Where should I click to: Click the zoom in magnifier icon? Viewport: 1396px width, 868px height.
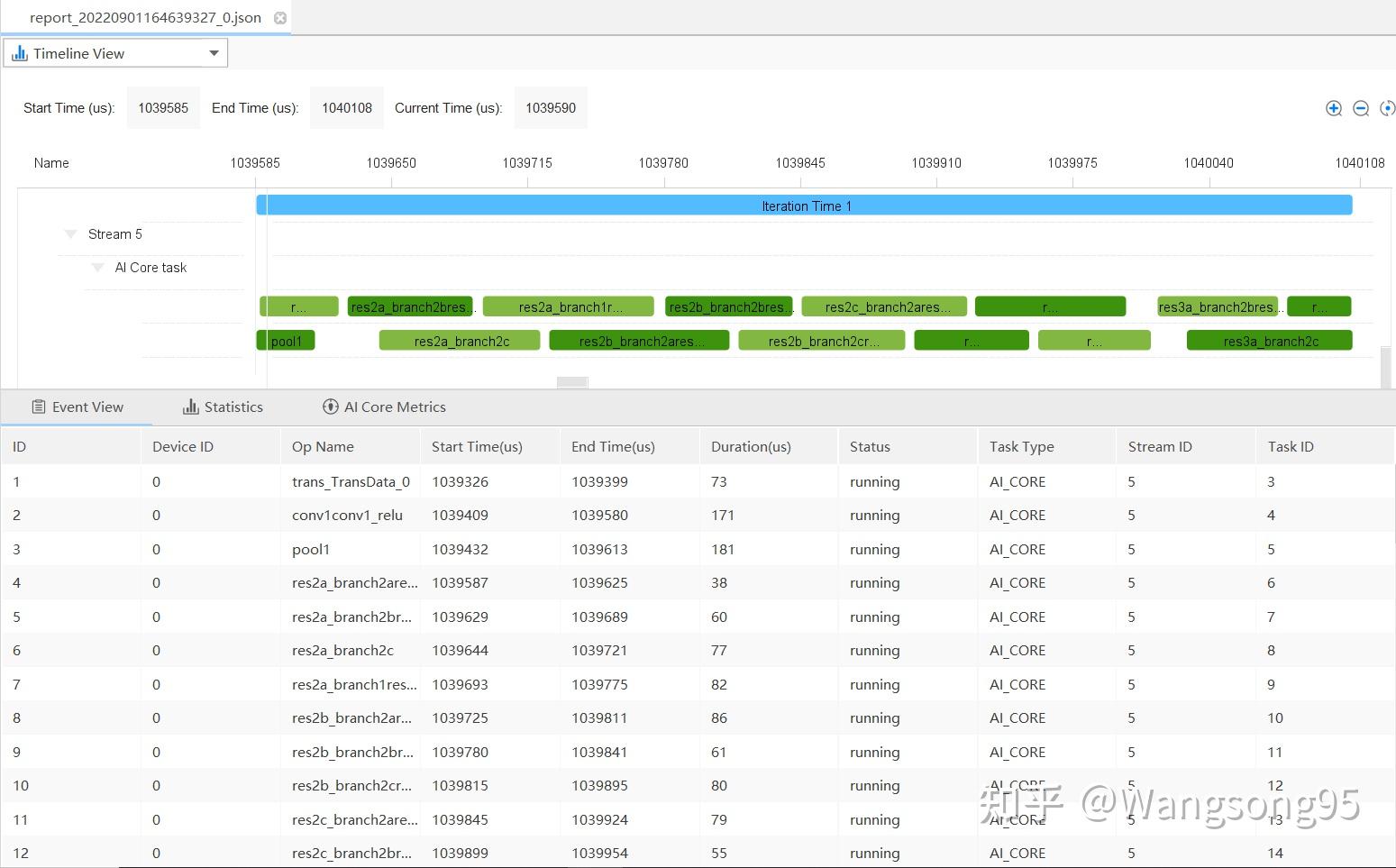pyautogui.click(x=1334, y=108)
